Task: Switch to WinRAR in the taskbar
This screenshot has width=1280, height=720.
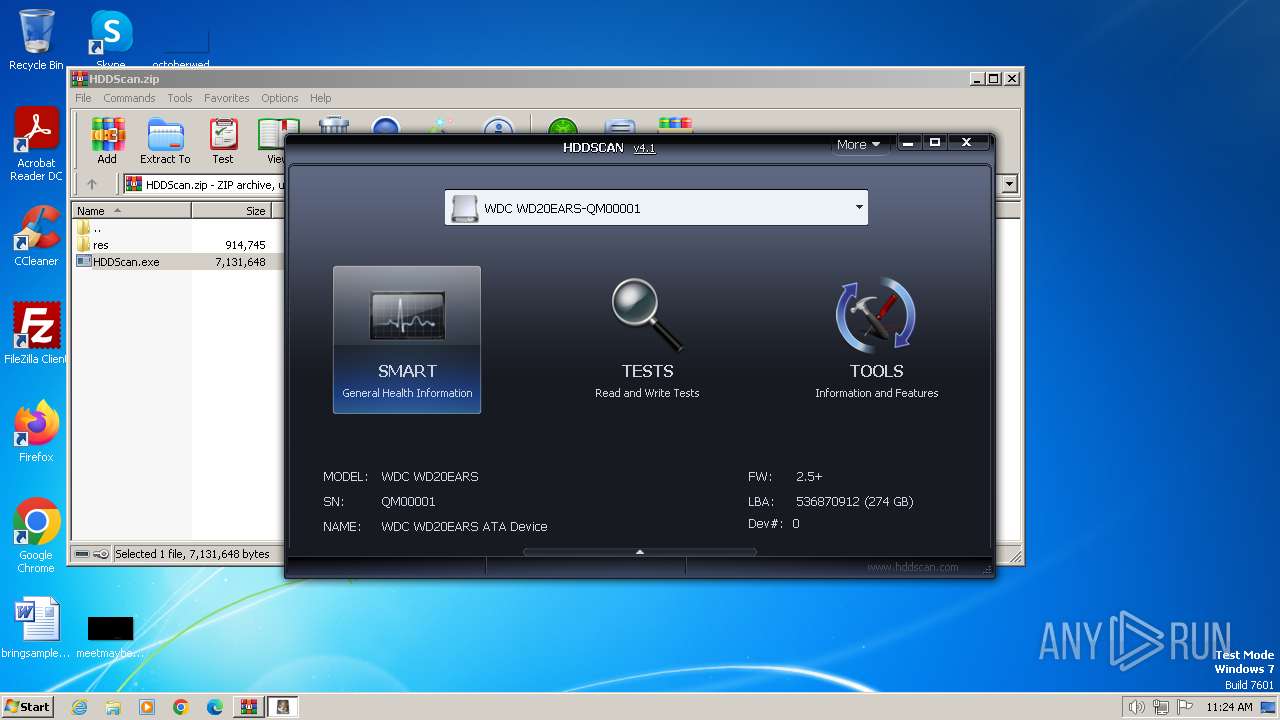Action: (x=248, y=707)
